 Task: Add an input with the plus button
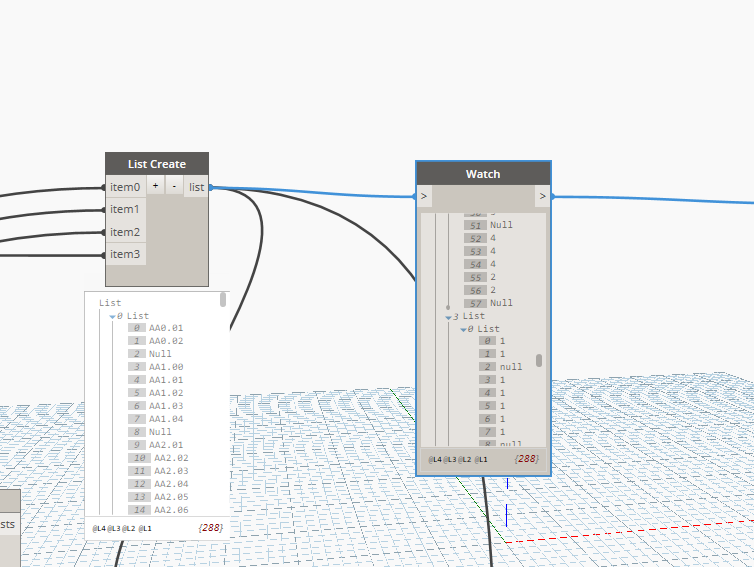click(155, 186)
